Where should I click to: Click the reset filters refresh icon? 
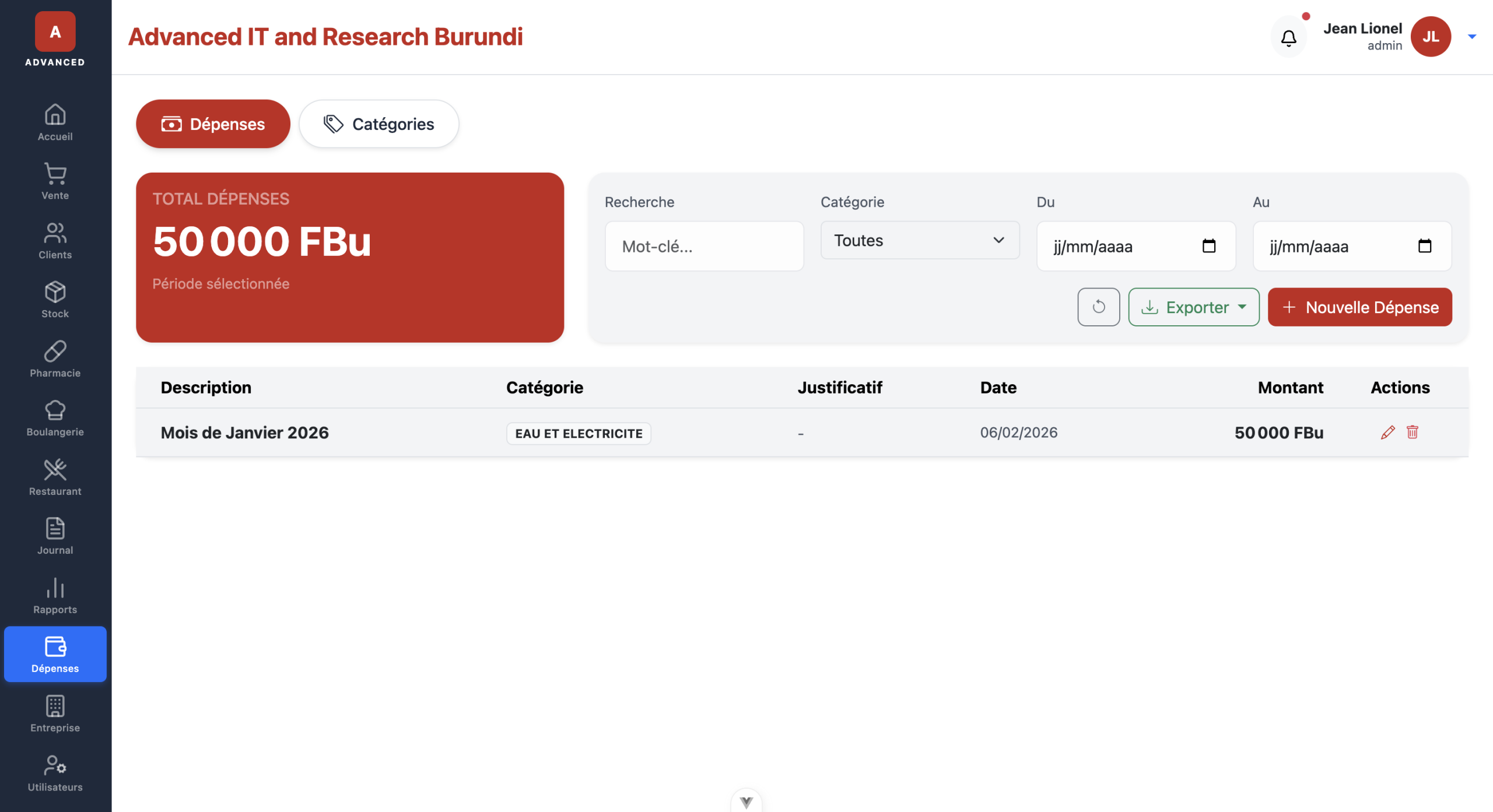(1098, 307)
